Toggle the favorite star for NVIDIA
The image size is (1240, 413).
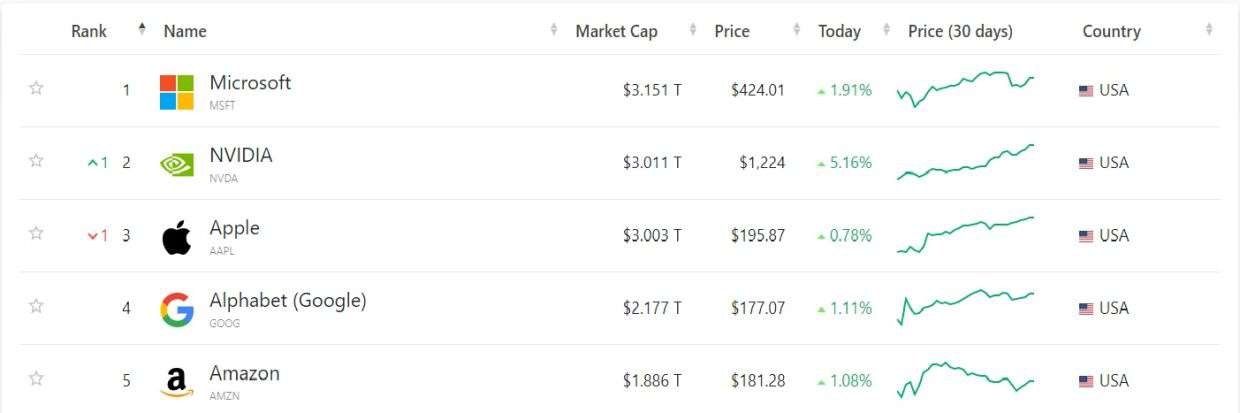click(36, 161)
